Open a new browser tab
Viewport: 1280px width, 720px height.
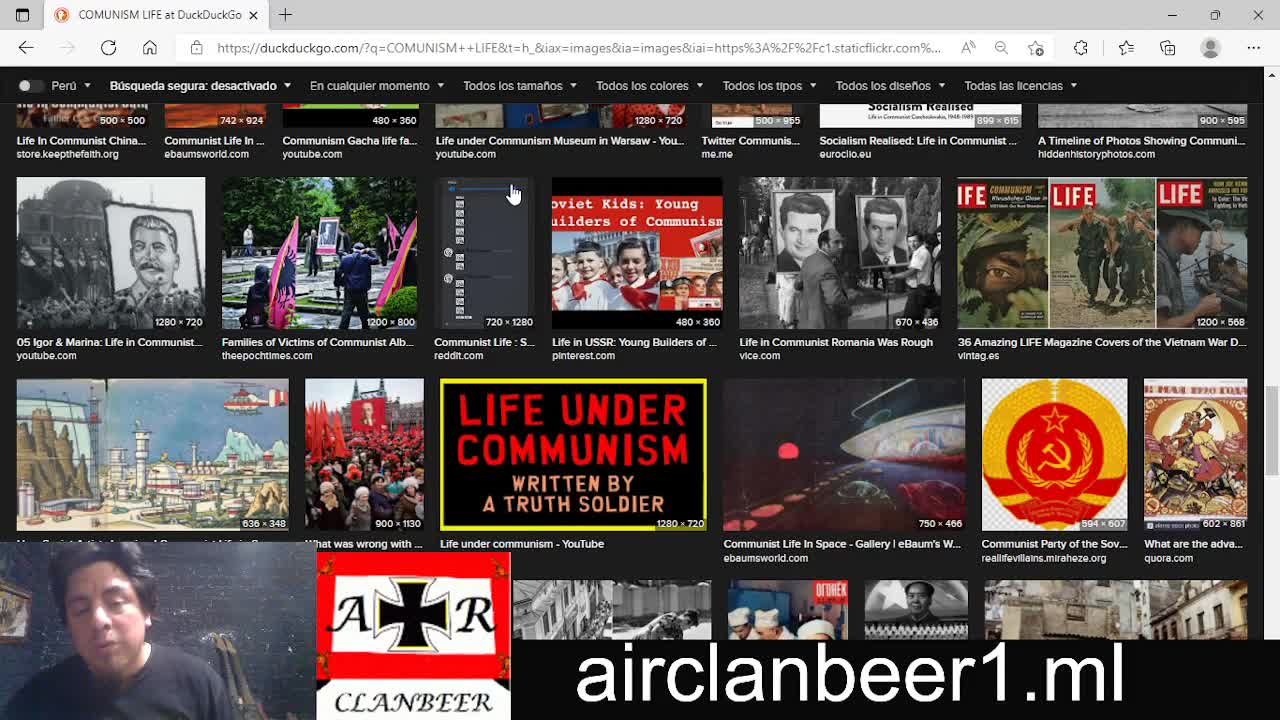[x=285, y=15]
